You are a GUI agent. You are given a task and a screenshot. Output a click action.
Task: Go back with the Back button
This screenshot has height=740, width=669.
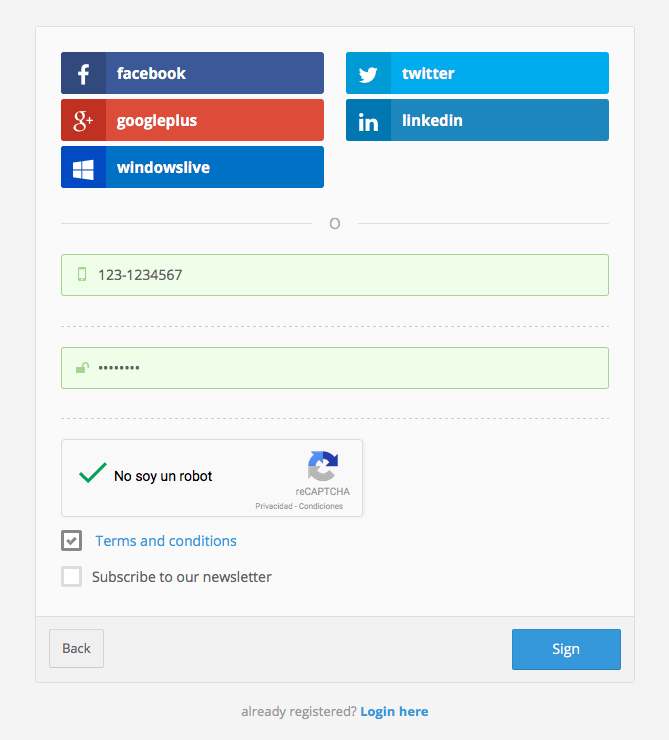pos(76,649)
